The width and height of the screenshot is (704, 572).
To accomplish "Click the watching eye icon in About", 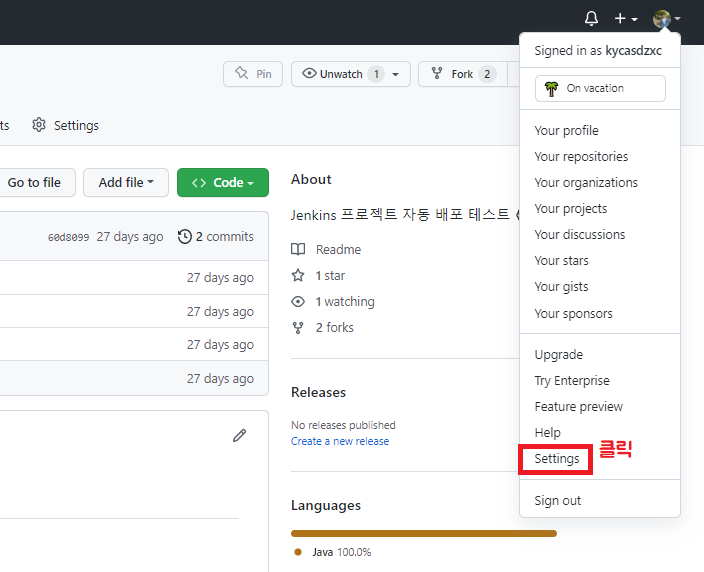I will [x=298, y=301].
